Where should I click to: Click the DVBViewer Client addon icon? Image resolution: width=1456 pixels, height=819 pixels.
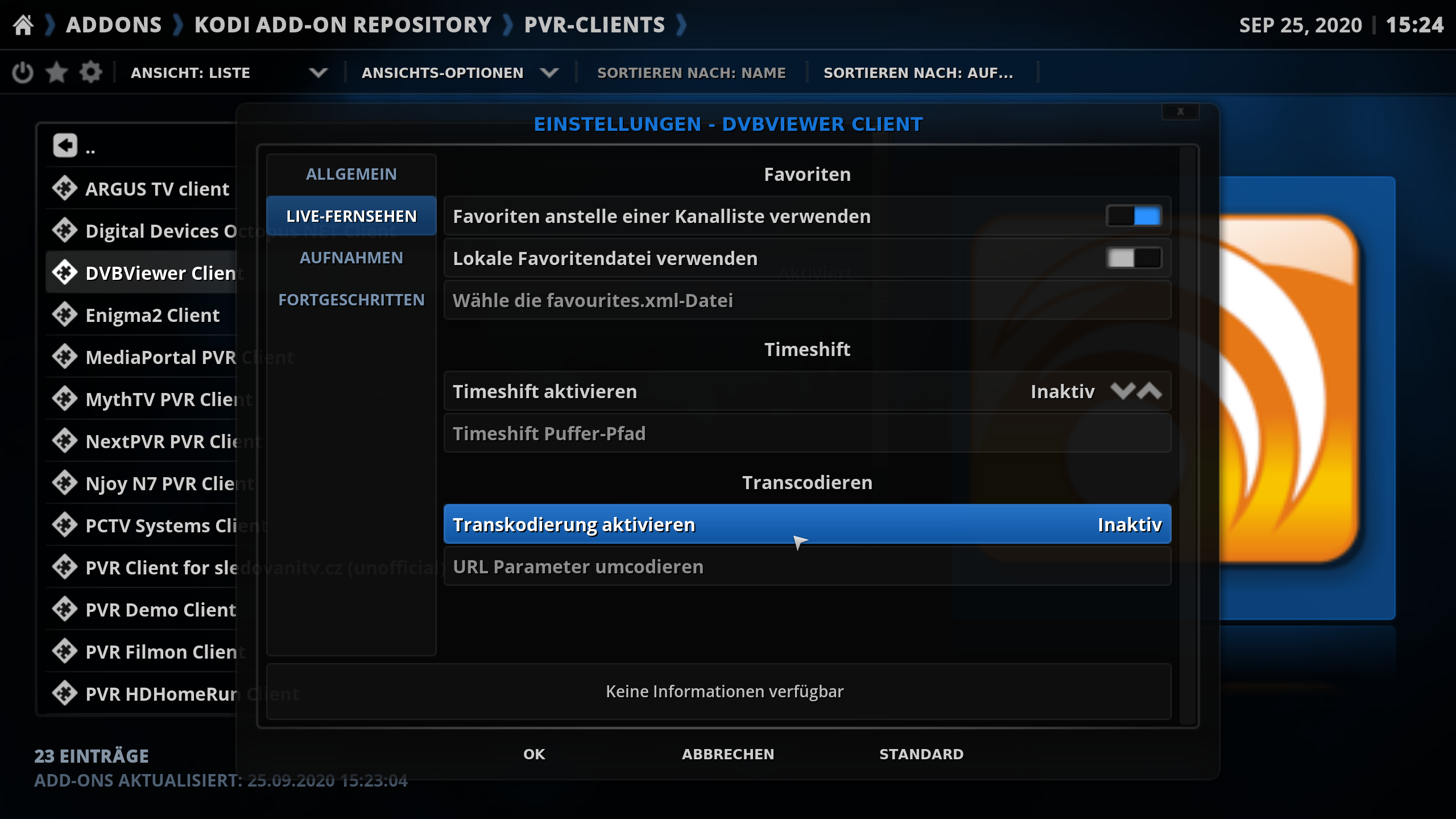tap(65, 272)
